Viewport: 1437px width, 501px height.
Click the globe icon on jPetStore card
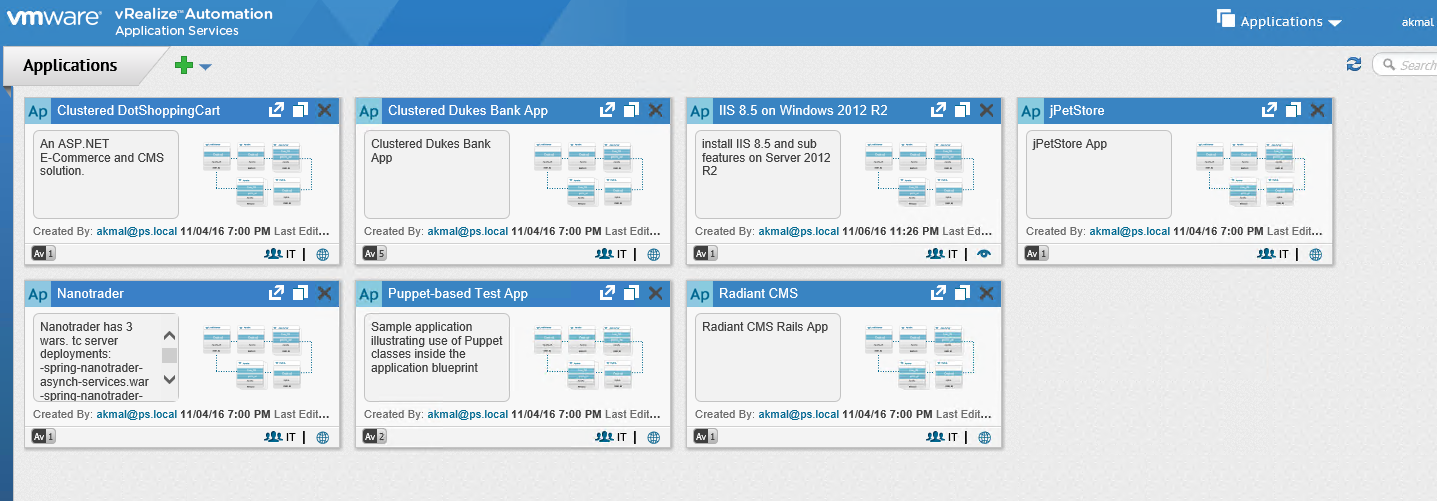coord(1315,255)
